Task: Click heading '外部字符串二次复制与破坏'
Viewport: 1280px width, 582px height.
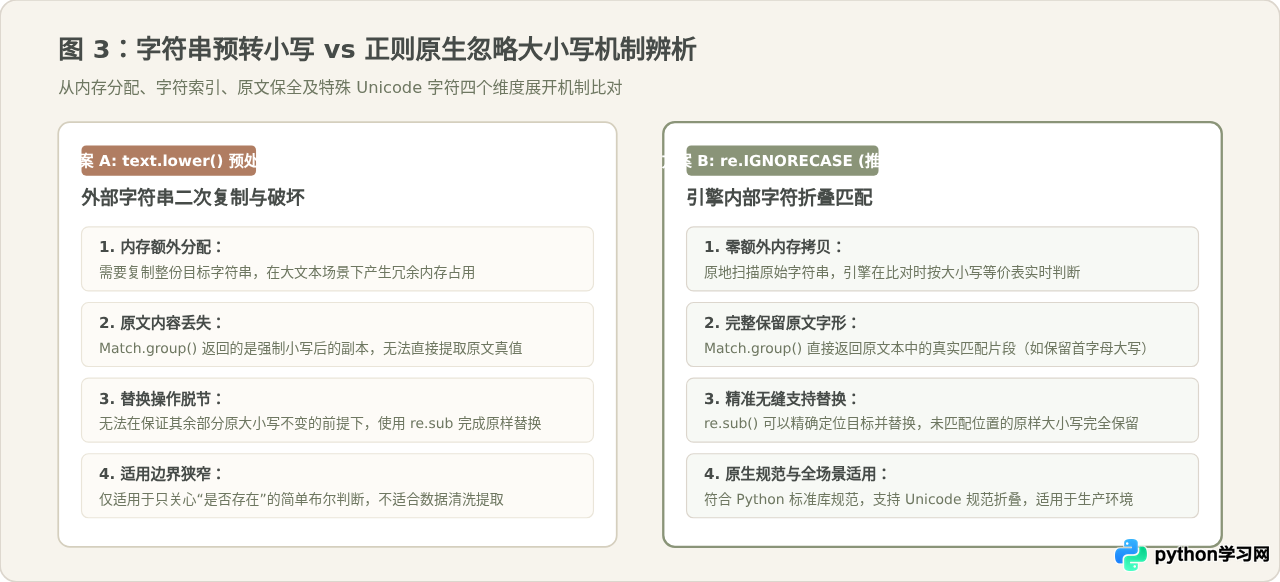Action: click(193, 198)
